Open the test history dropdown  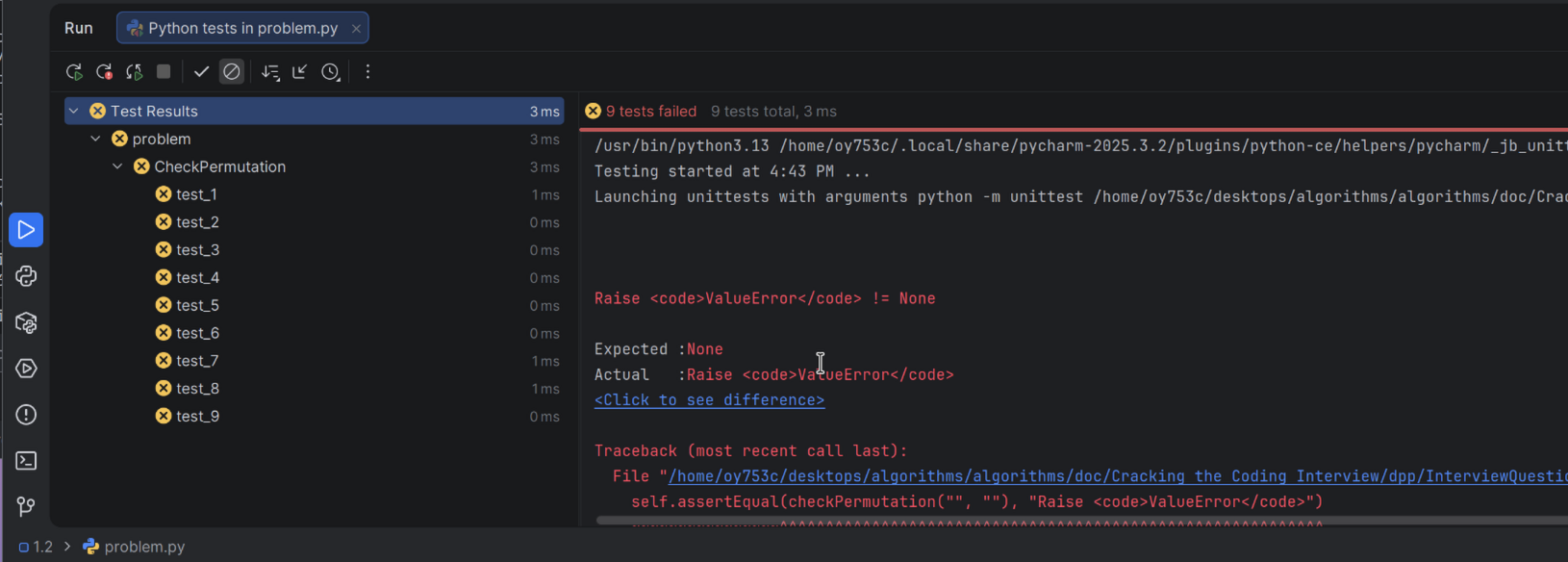(331, 72)
